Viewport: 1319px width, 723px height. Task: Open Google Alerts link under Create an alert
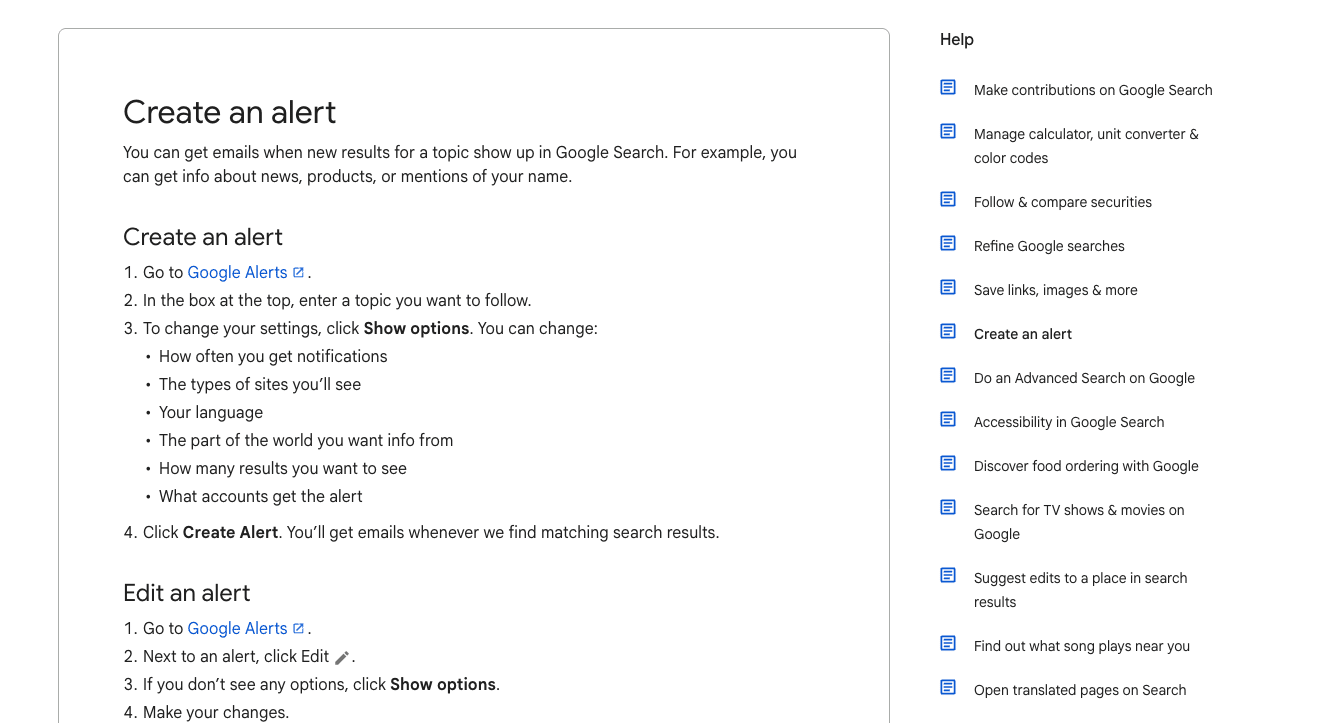tap(237, 272)
